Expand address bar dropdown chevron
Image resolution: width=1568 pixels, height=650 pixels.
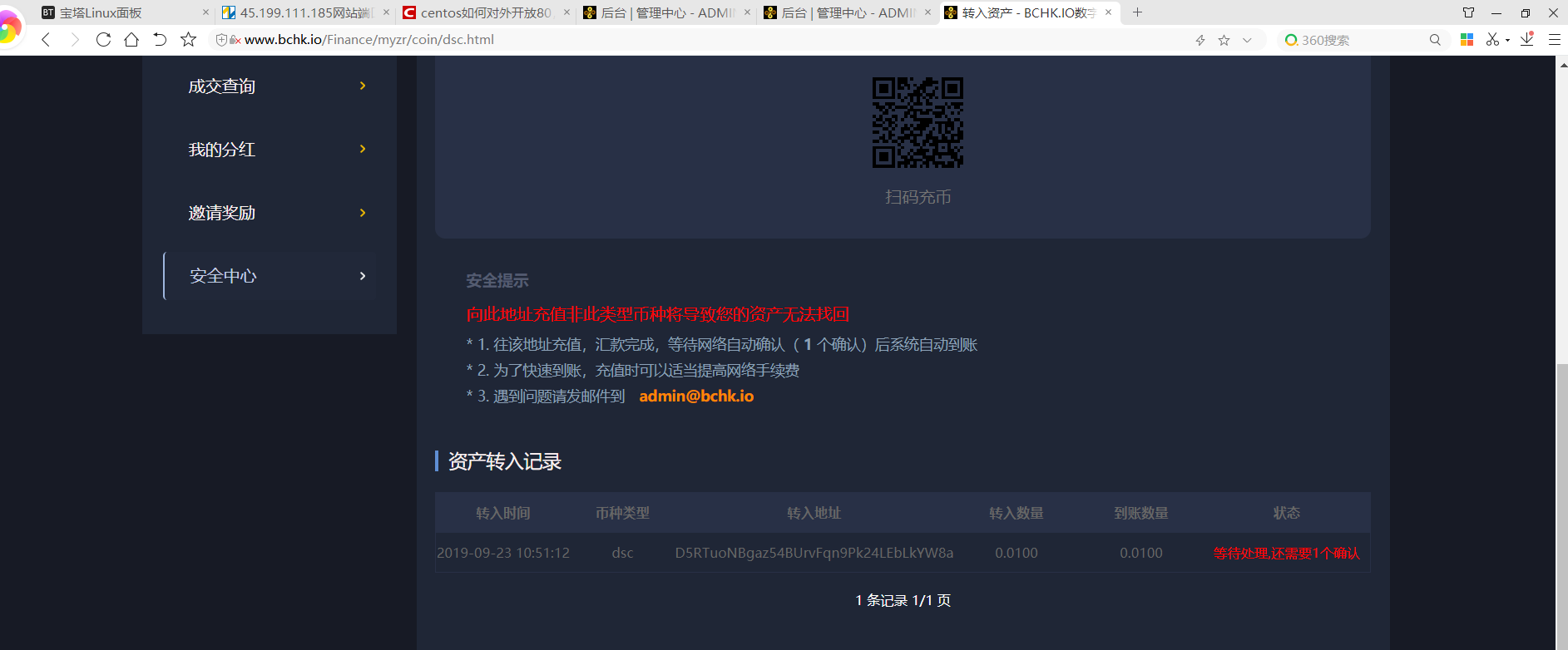pyautogui.click(x=1247, y=40)
